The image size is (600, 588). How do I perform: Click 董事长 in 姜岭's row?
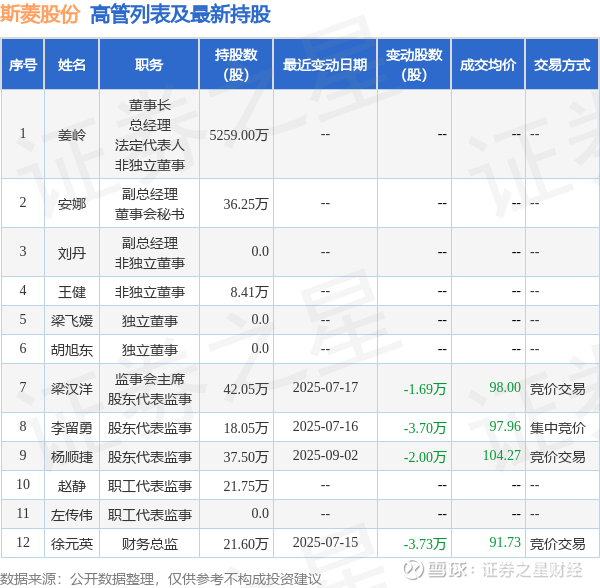pyautogui.click(x=150, y=105)
